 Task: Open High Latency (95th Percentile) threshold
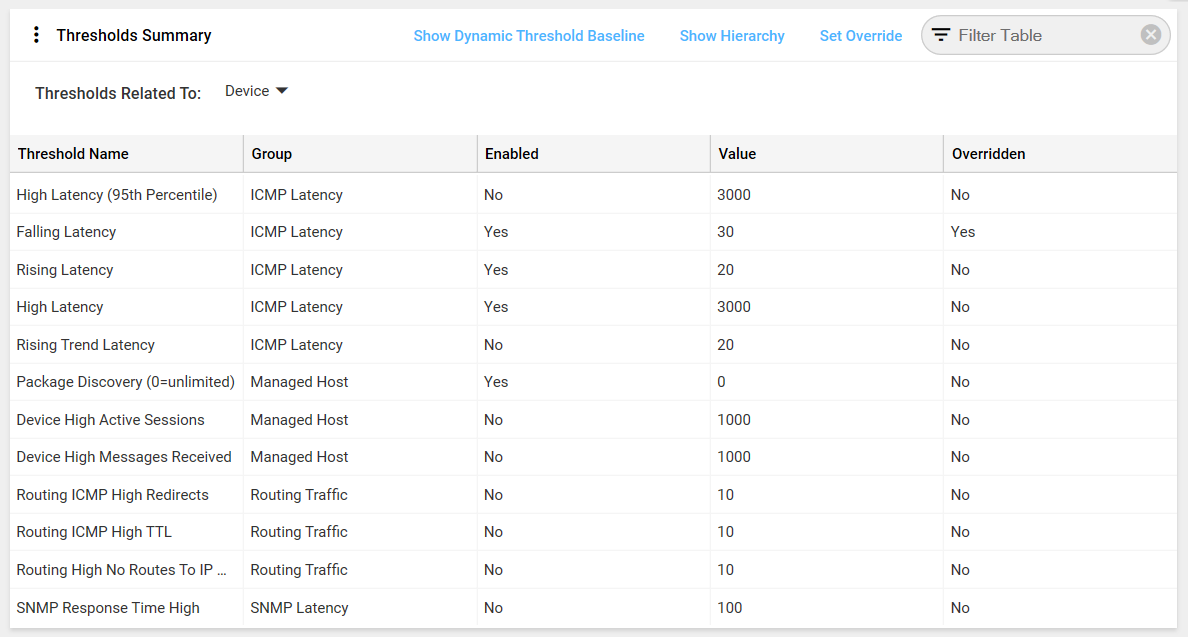coord(117,194)
